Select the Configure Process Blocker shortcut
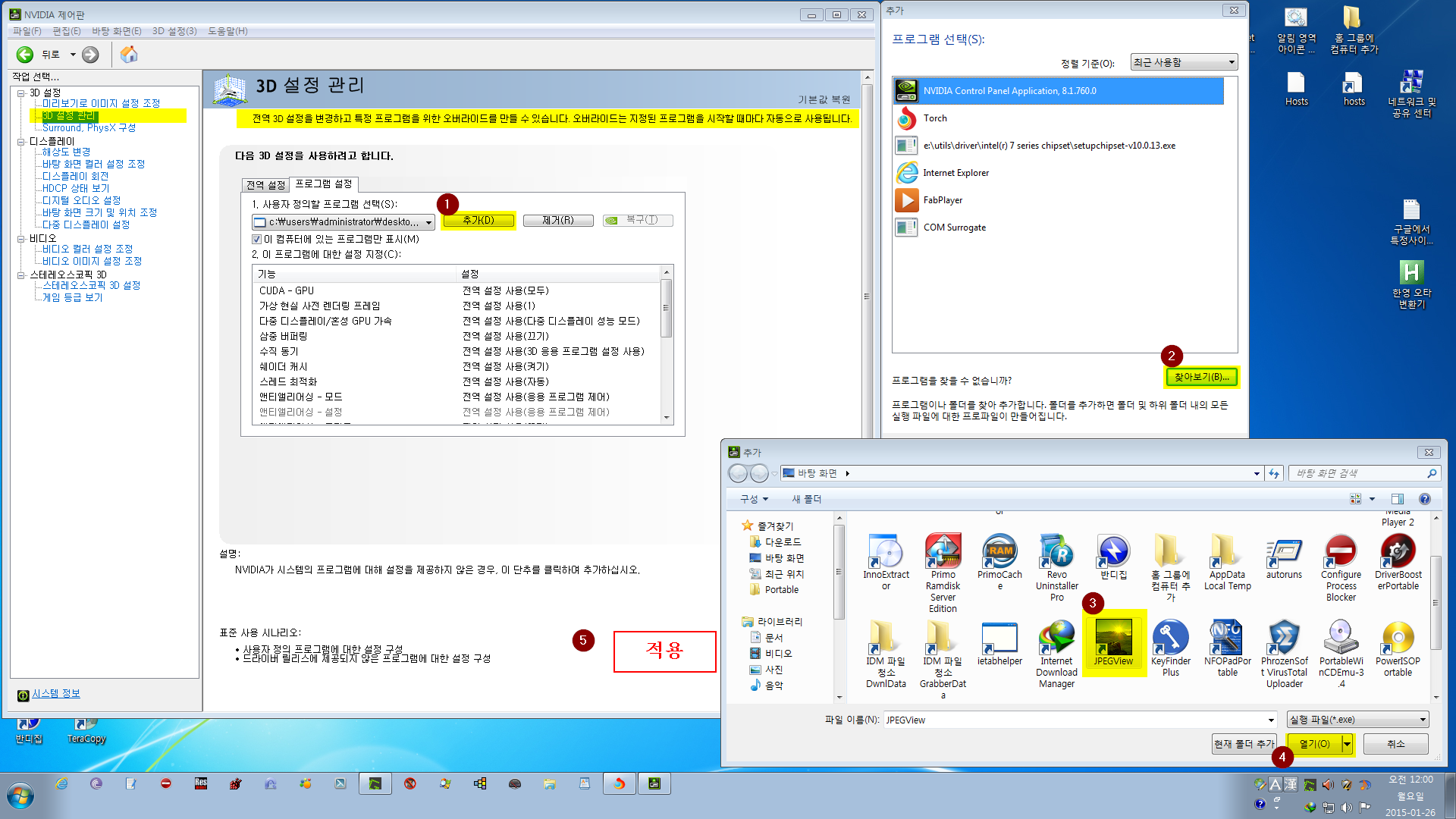 tap(1341, 567)
